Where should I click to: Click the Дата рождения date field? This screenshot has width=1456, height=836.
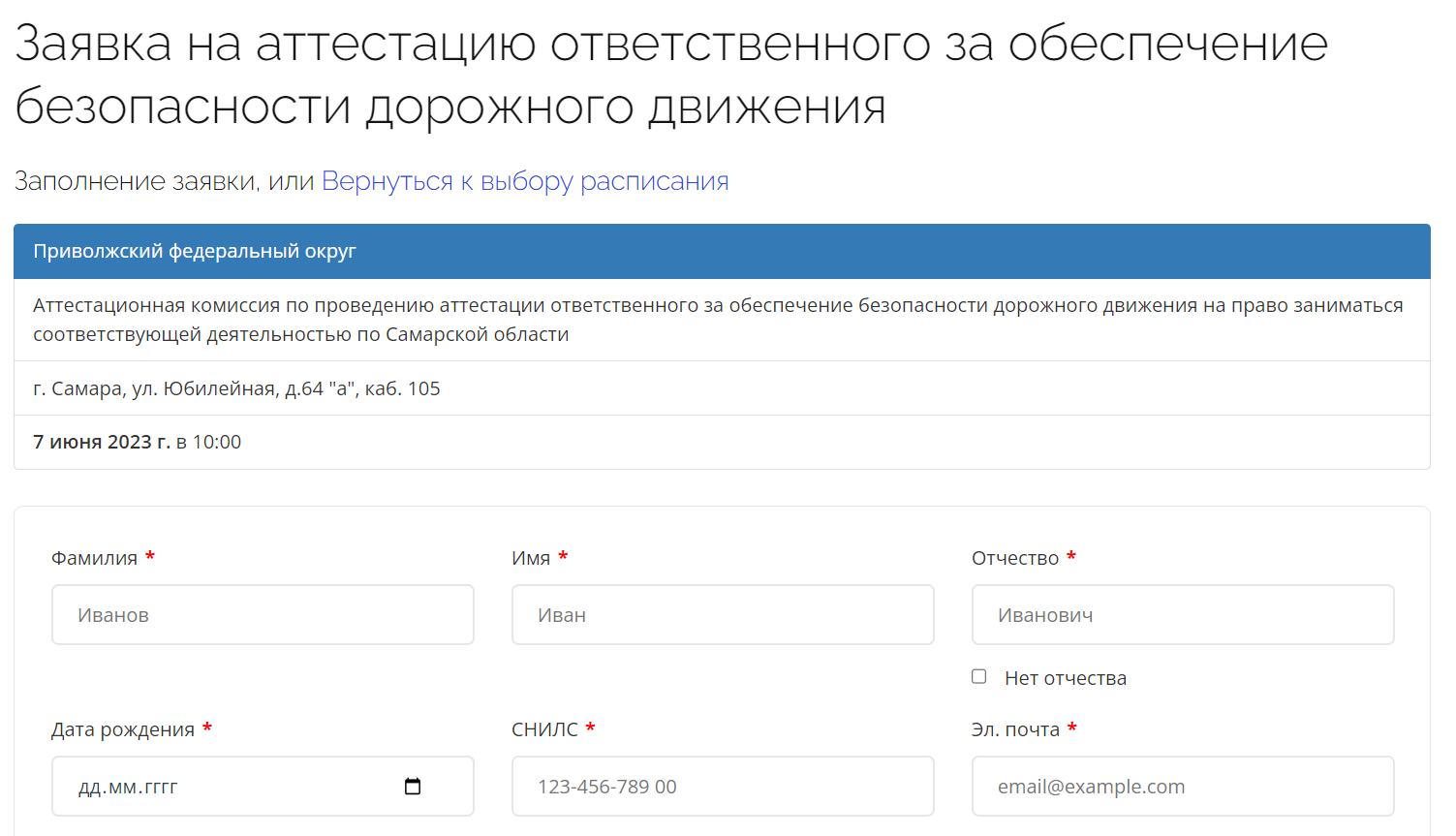tap(263, 786)
